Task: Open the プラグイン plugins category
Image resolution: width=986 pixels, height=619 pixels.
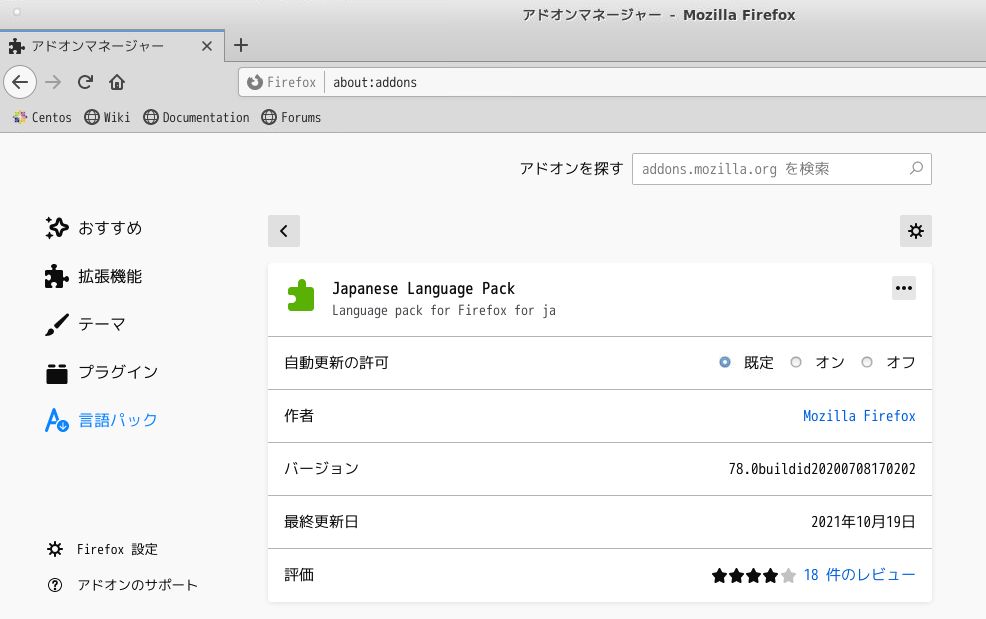Action: (x=101, y=372)
